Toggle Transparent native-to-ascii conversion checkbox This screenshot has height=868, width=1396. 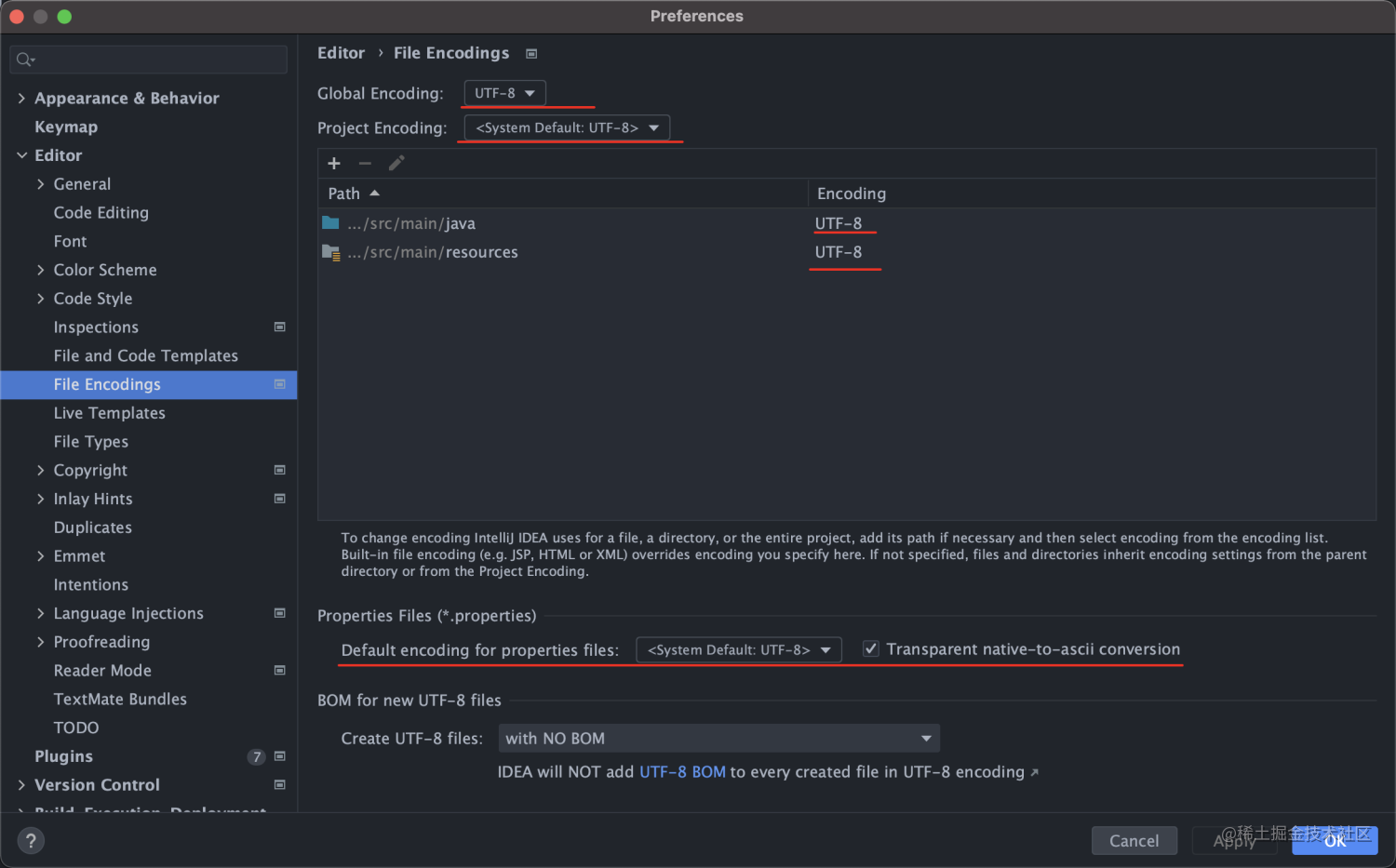pos(871,649)
